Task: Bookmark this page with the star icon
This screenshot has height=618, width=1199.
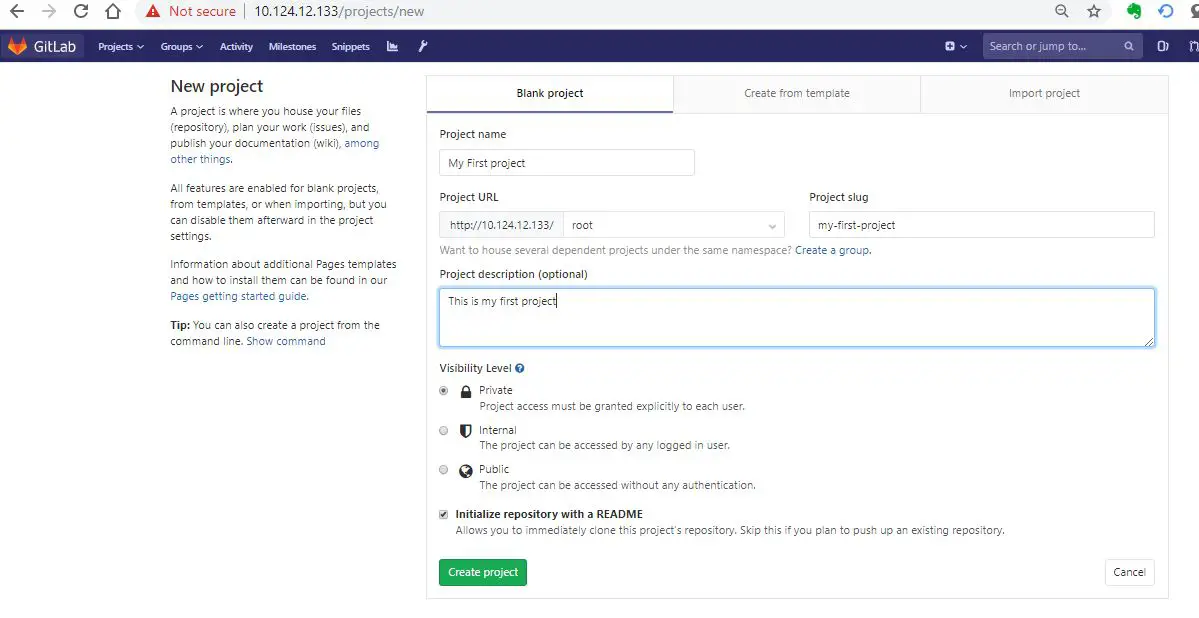Action: coord(1093,12)
